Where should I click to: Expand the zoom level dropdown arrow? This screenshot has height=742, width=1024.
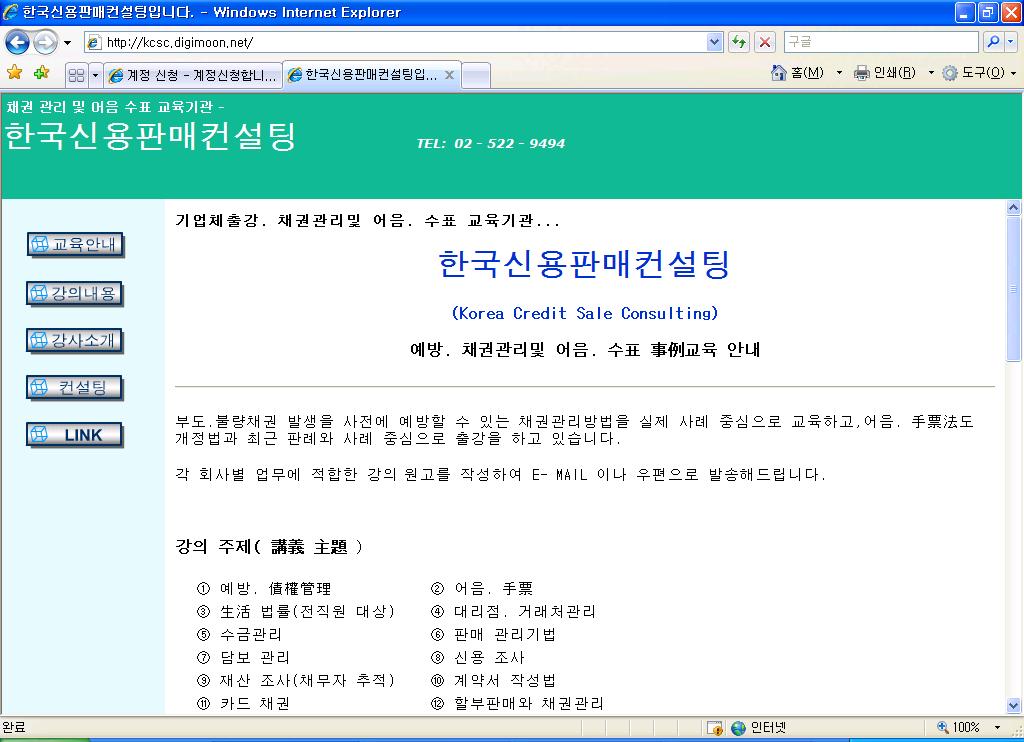pyautogui.click(x=997, y=727)
